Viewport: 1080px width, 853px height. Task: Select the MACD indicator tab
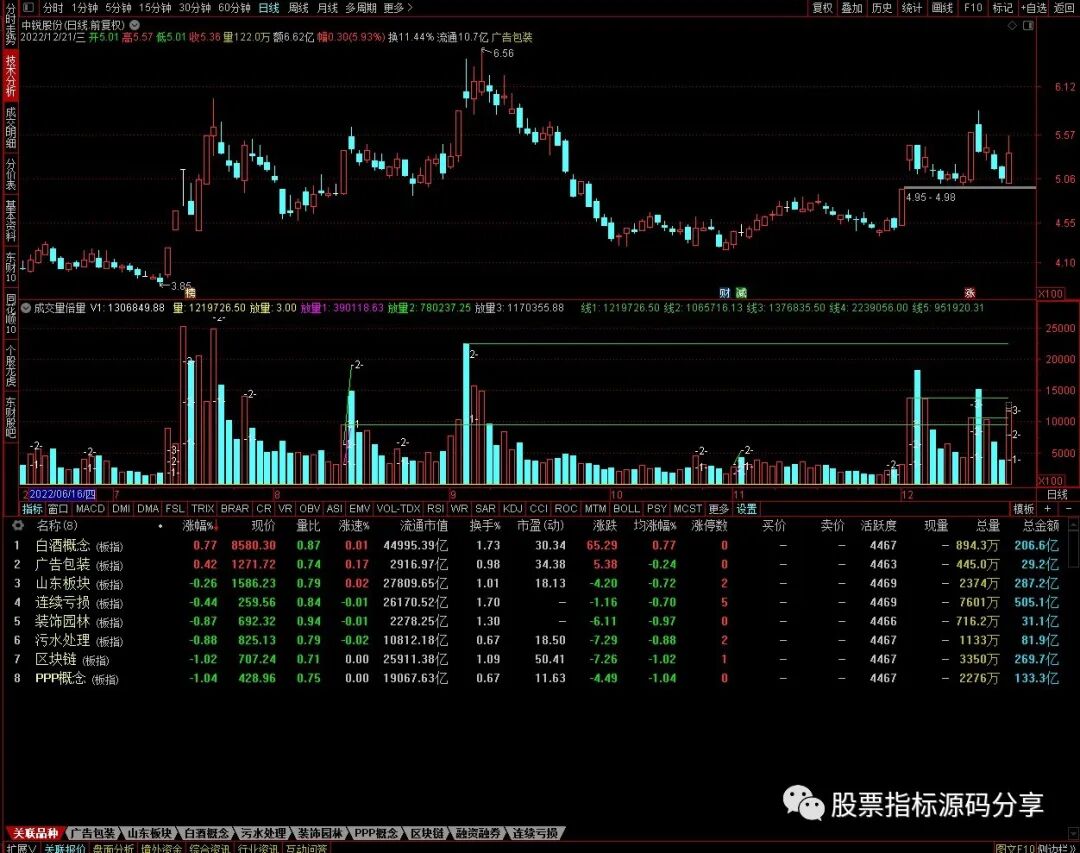click(90, 508)
